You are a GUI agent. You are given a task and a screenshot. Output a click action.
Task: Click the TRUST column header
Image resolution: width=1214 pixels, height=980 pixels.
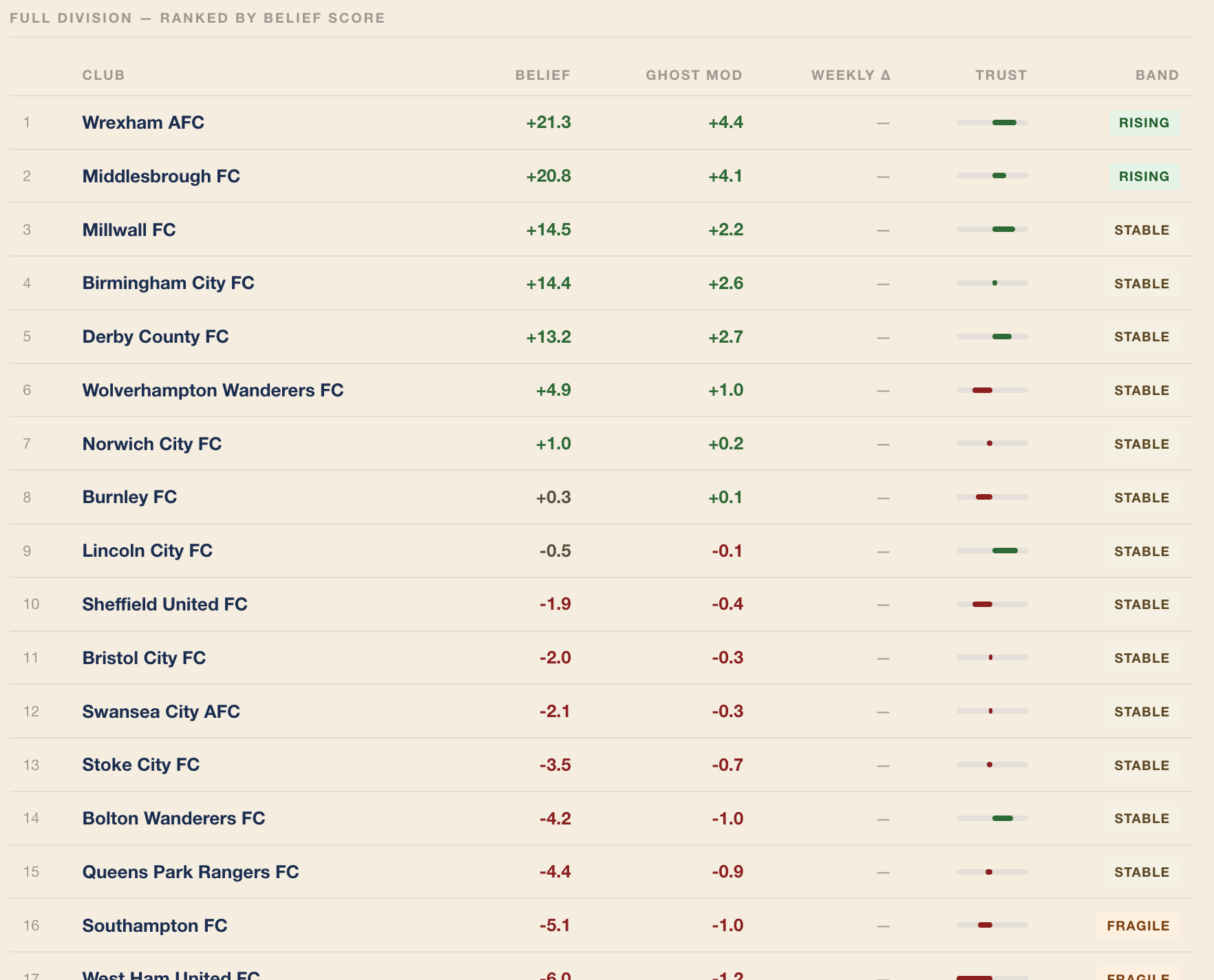(x=1001, y=75)
